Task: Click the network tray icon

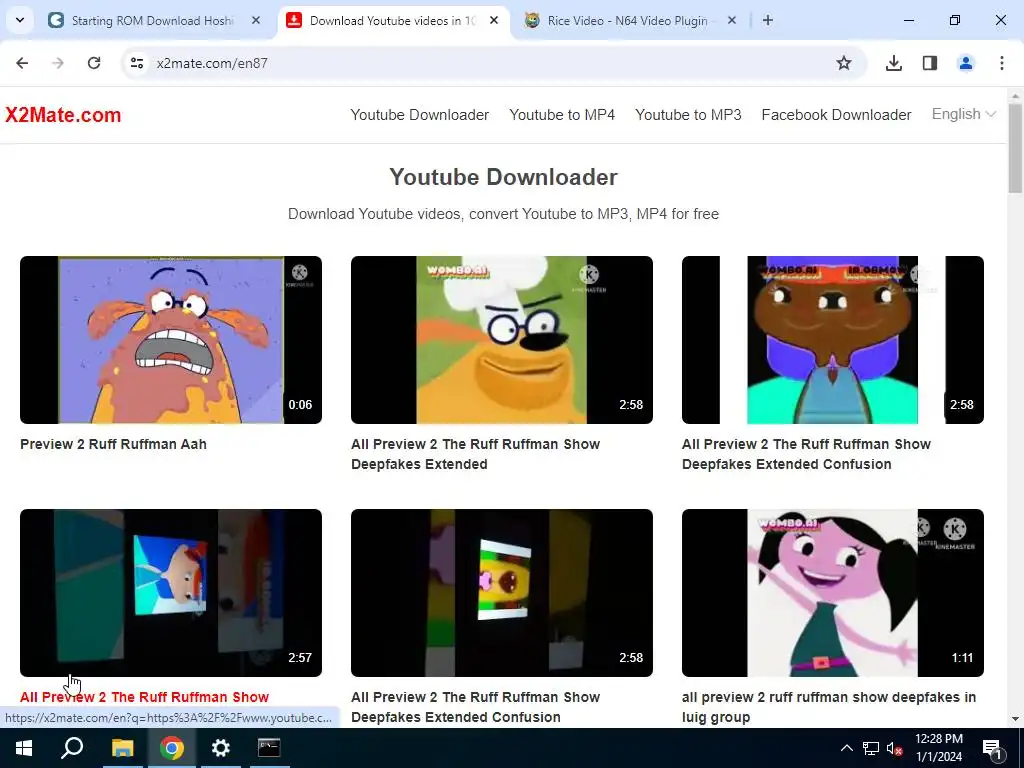Action: pos(871,748)
